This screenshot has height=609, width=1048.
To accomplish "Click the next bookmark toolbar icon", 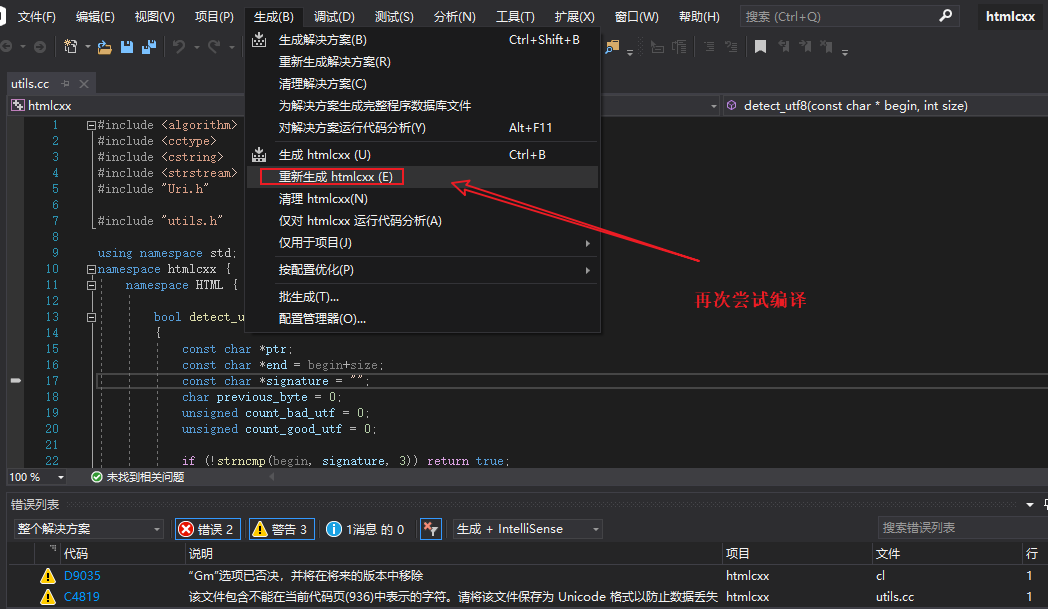I will pyautogui.click(x=806, y=44).
